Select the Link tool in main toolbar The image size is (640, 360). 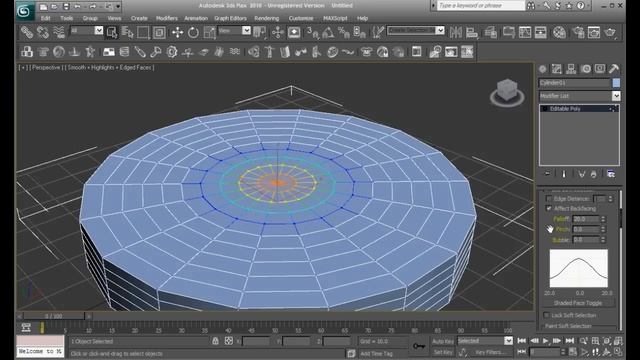27,32
